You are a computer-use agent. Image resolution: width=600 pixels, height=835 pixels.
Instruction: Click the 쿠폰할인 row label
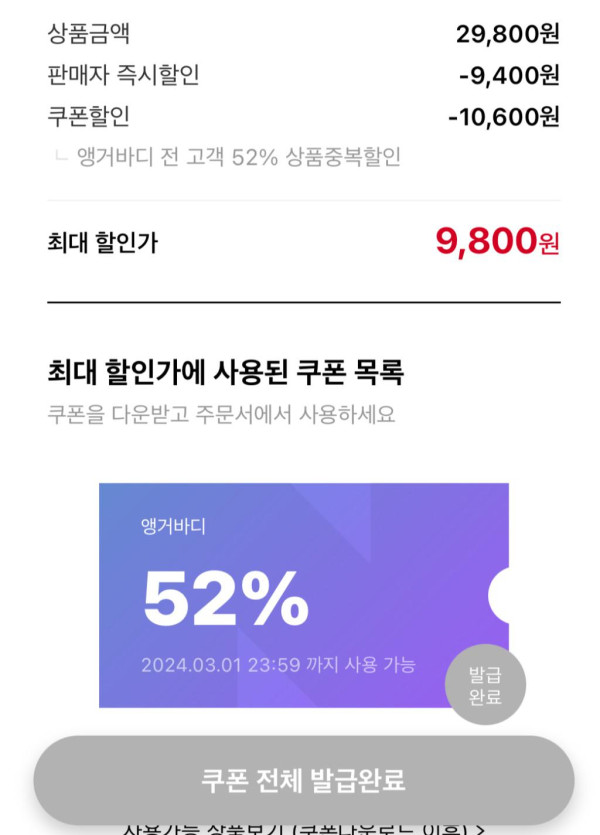pos(88,117)
